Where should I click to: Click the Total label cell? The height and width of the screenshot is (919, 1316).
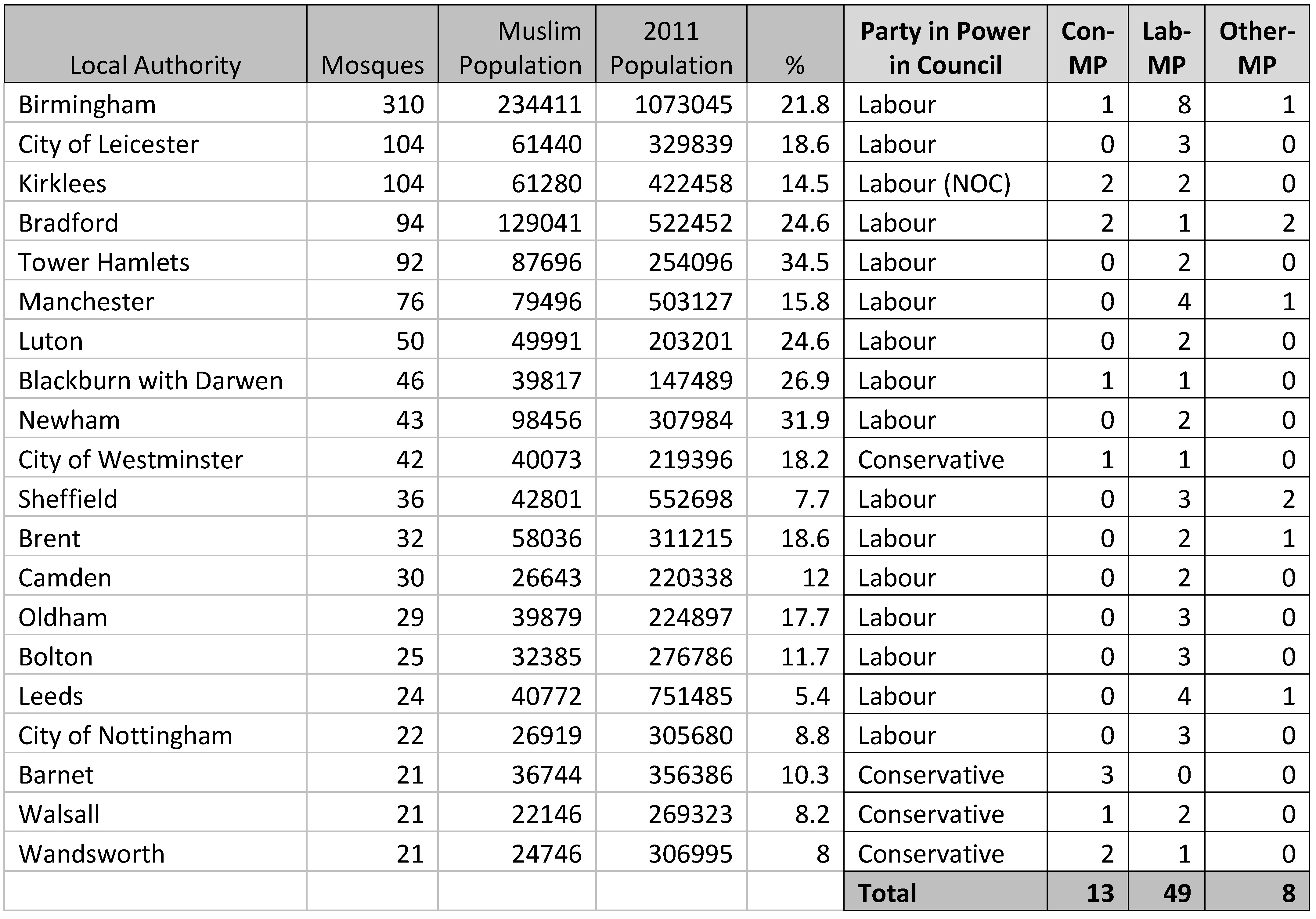(887, 893)
